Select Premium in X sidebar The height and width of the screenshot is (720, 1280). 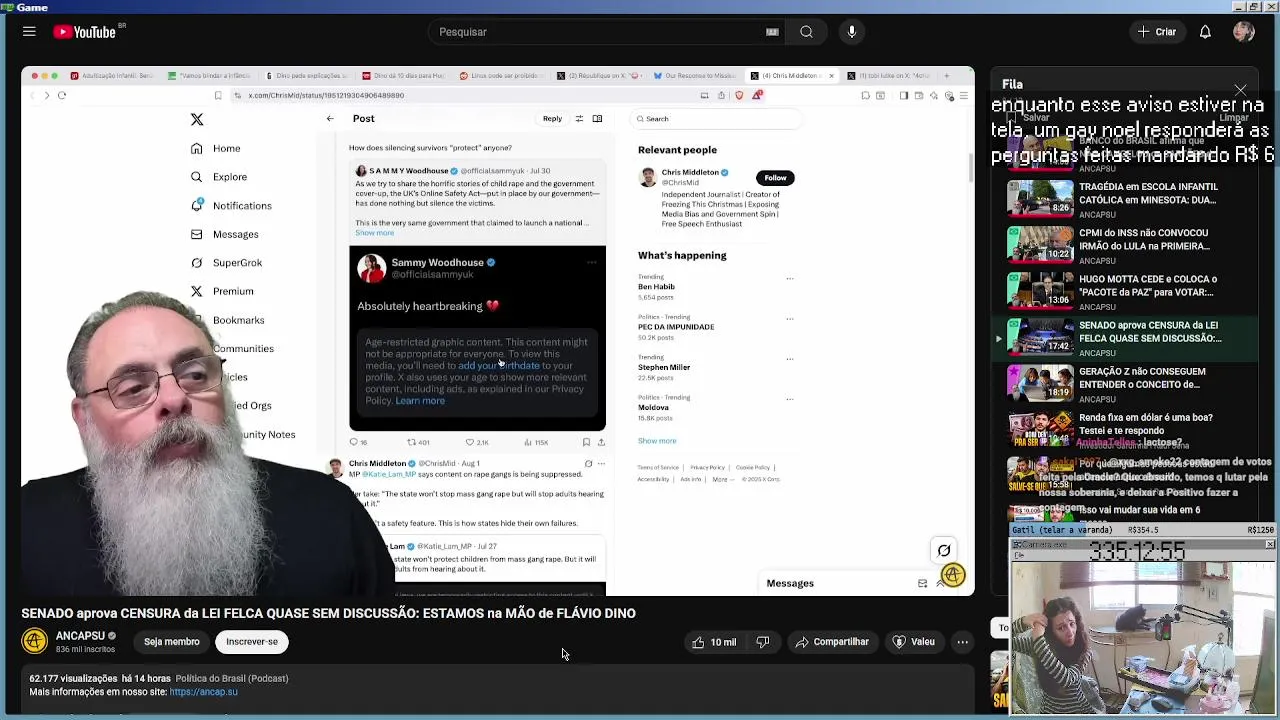click(221, 291)
